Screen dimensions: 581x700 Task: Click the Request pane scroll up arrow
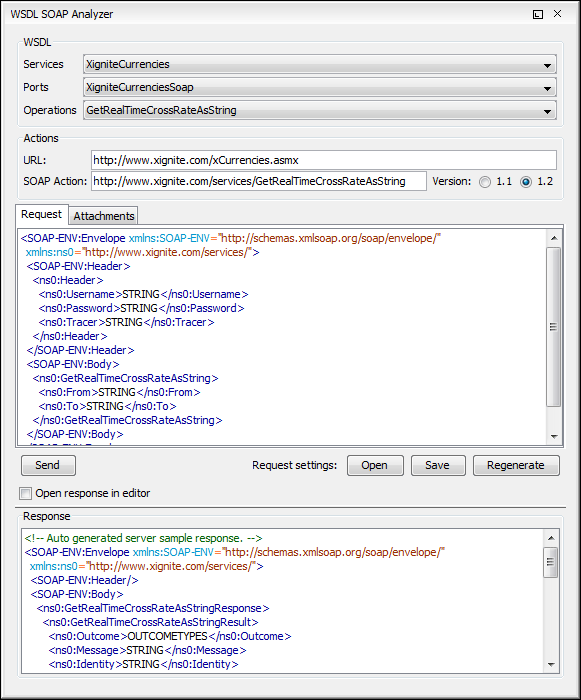tap(554, 238)
